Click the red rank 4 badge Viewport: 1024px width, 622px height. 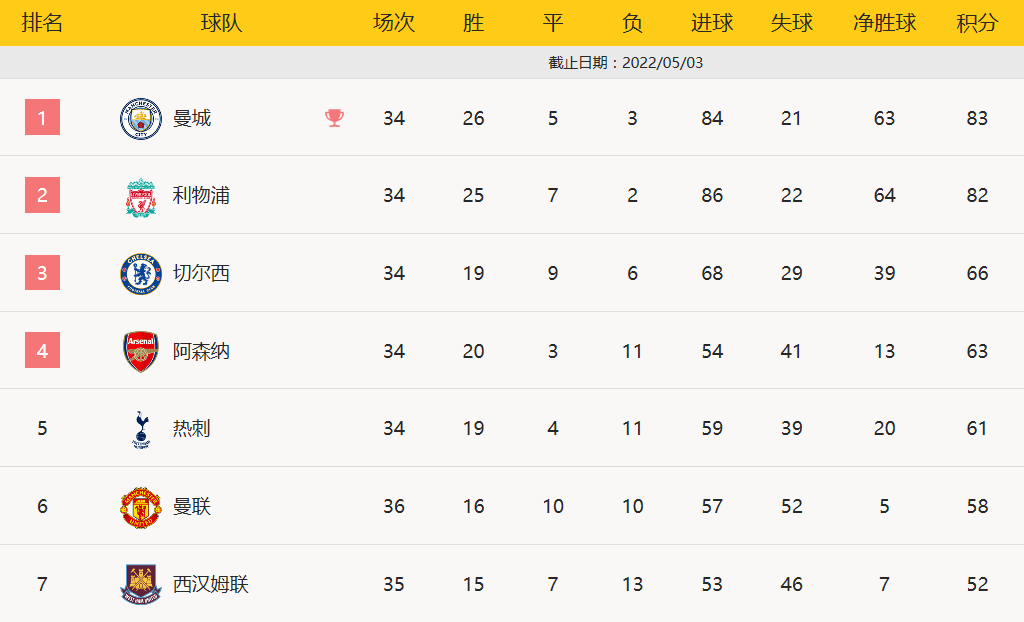coord(42,351)
